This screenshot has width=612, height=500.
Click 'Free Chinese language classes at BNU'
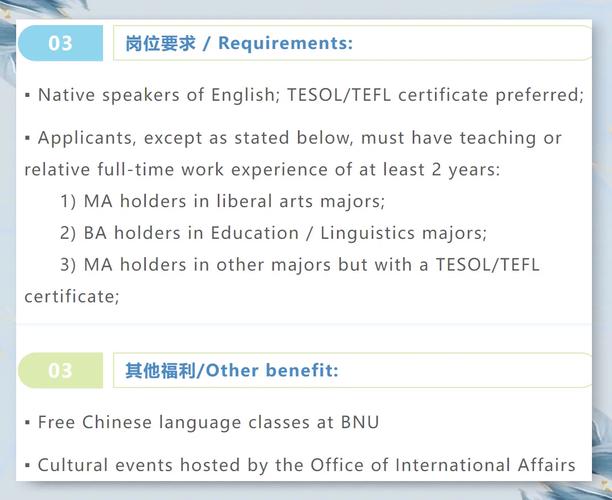pos(208,422)
